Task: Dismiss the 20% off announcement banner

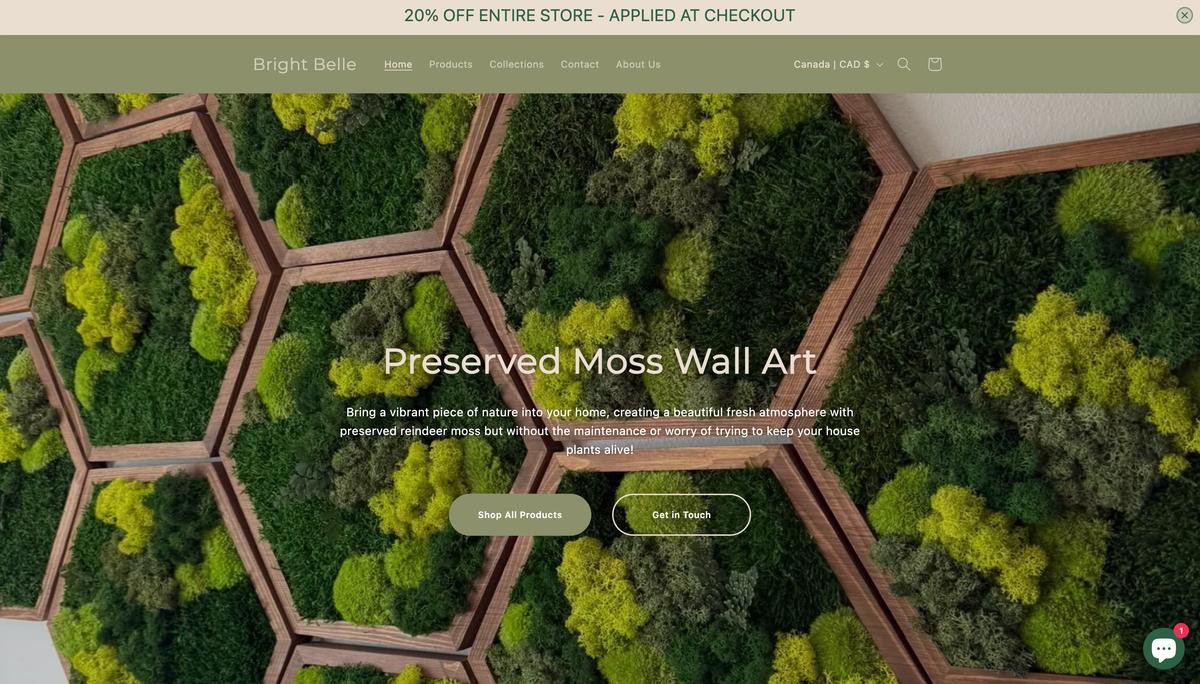Action: [x=1184, y=15]
